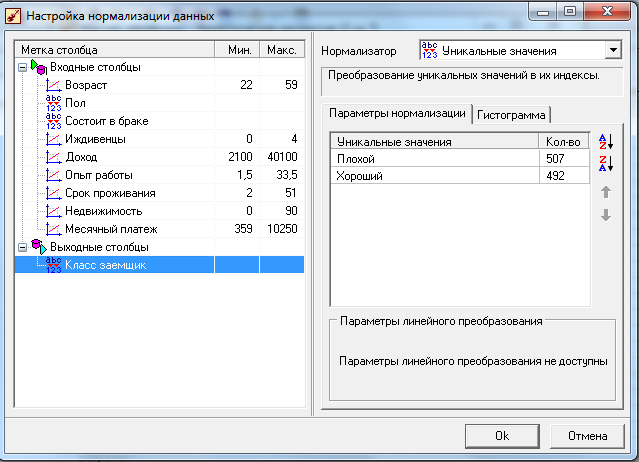Select the Недвижимость column row

[x=159, y=211]
